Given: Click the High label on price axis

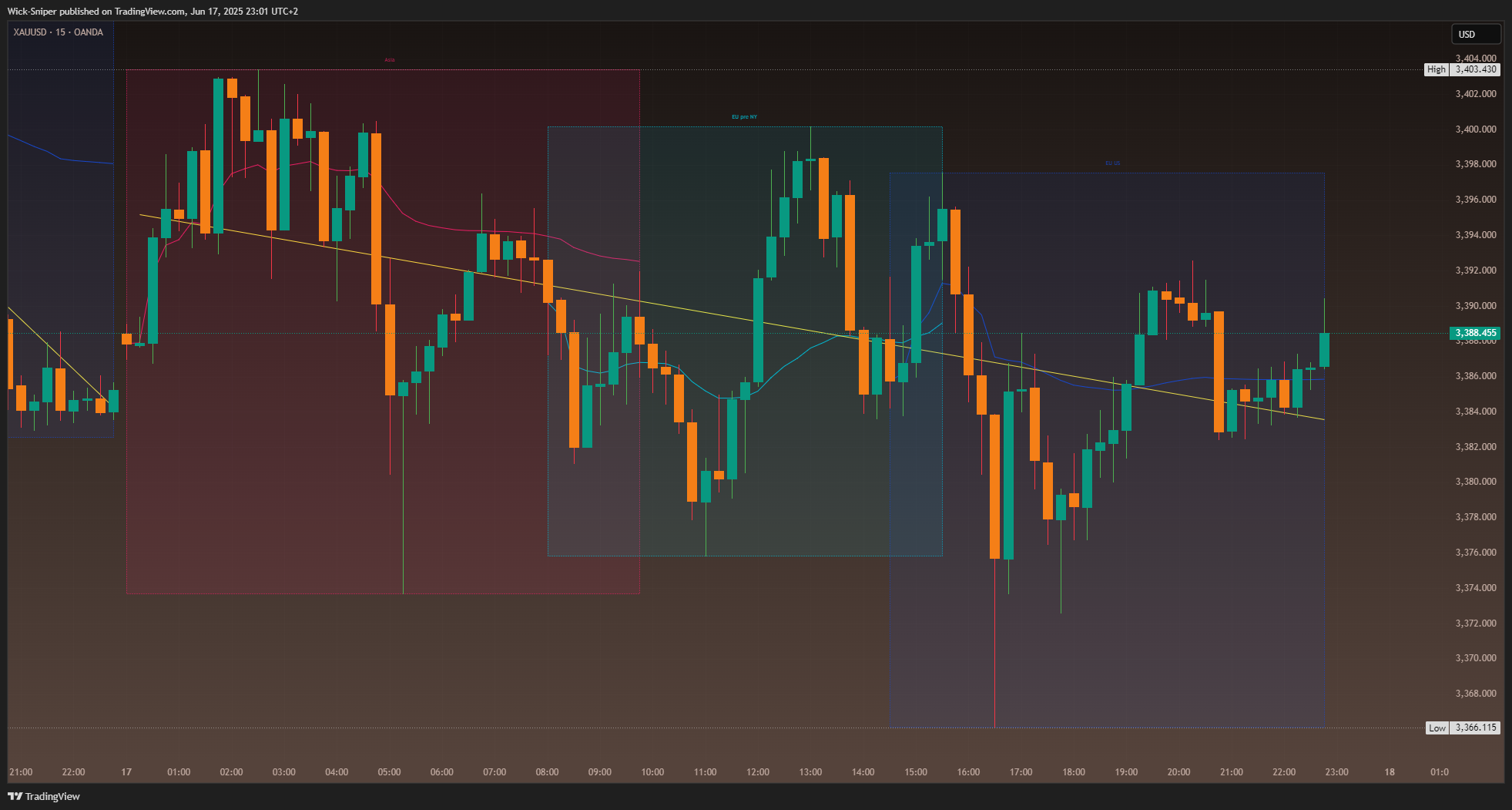Looking at the screenshot, I should click(1437, 69).
